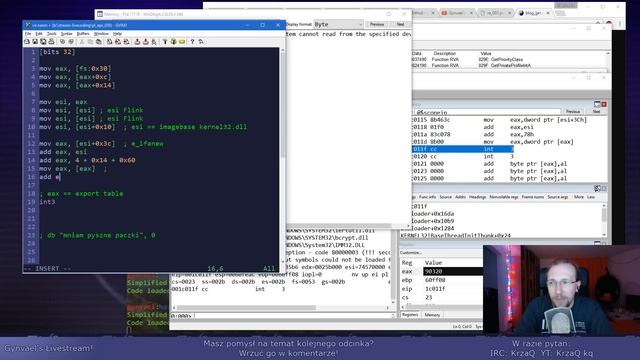
Task: Switch to the Memory tab at the bottom
Action: (432, 315)
